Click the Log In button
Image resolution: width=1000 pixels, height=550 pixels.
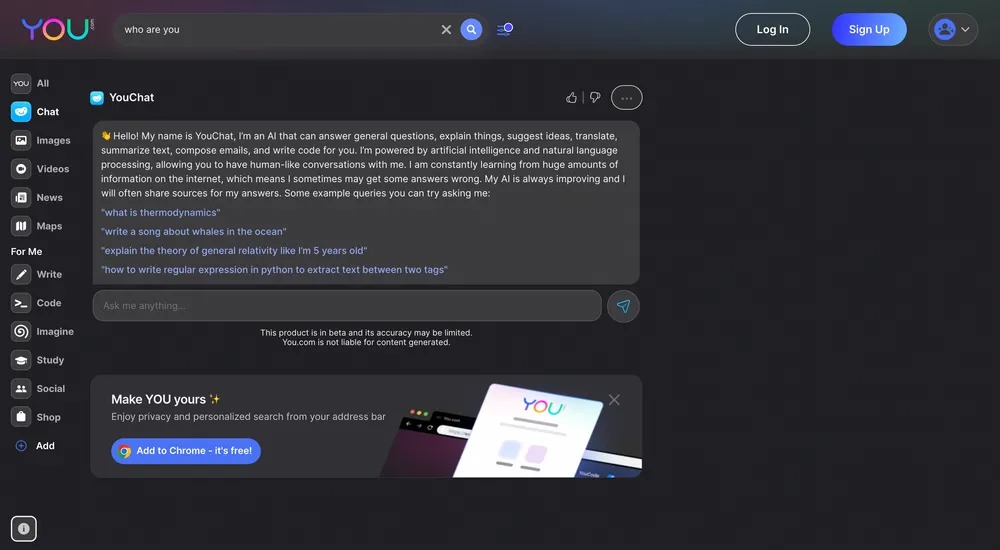coord(772,29)
